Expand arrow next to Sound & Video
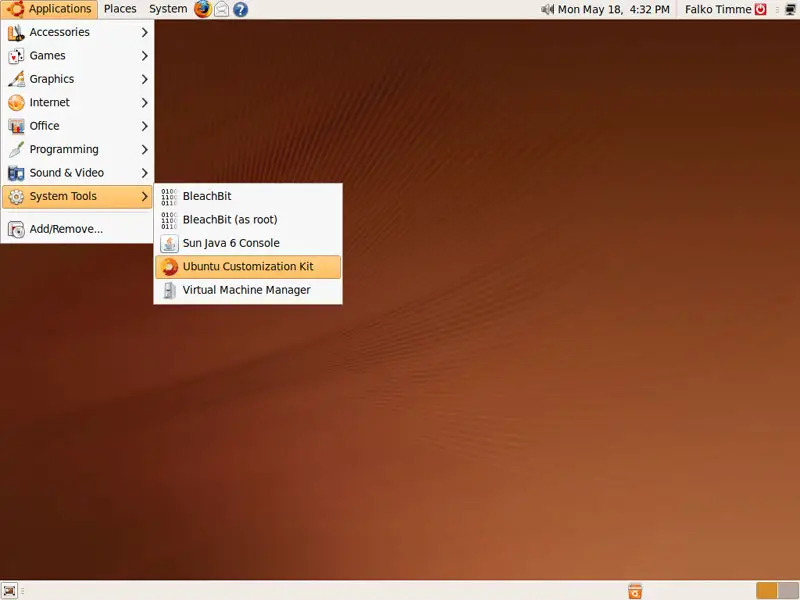This screenshot has height=600, width=800. click(144, 173)
